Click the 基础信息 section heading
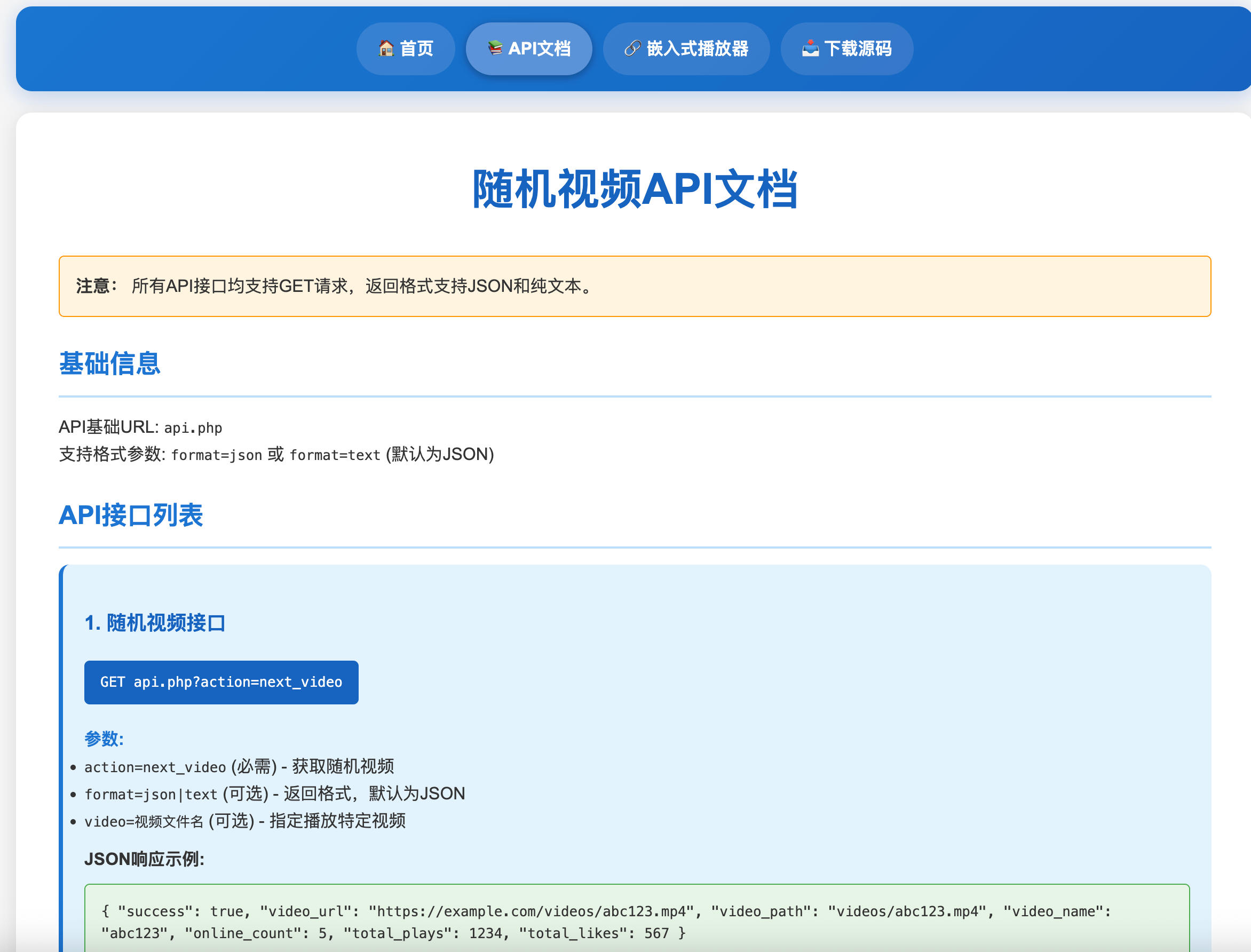Screen dimensions: 1251x952 click(110, 363)
